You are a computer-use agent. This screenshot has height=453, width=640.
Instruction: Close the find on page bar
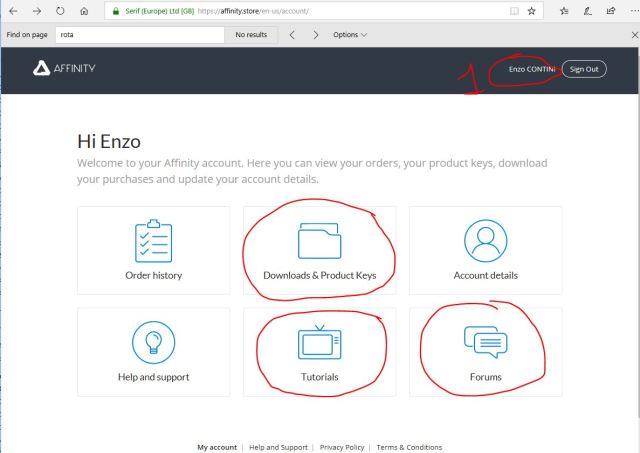tap(630, 34)
